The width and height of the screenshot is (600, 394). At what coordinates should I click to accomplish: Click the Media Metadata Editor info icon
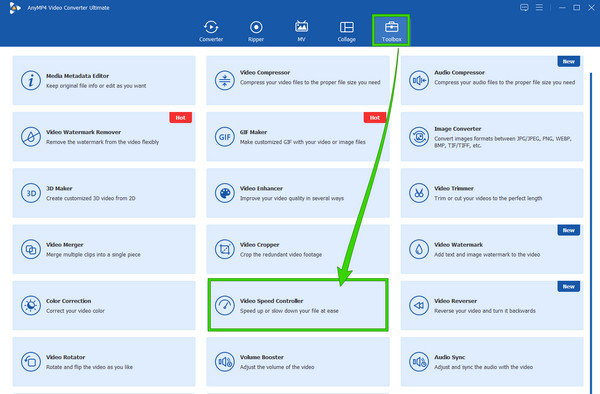pyautogui.click(x=31, y=80)
